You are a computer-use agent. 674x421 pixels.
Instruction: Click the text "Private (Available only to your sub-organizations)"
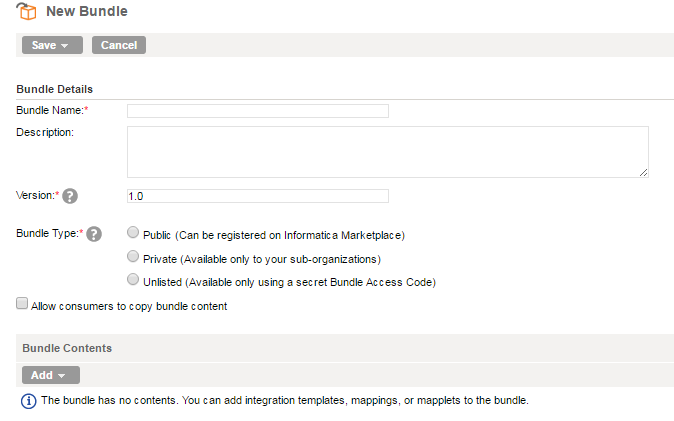point(262,259)
